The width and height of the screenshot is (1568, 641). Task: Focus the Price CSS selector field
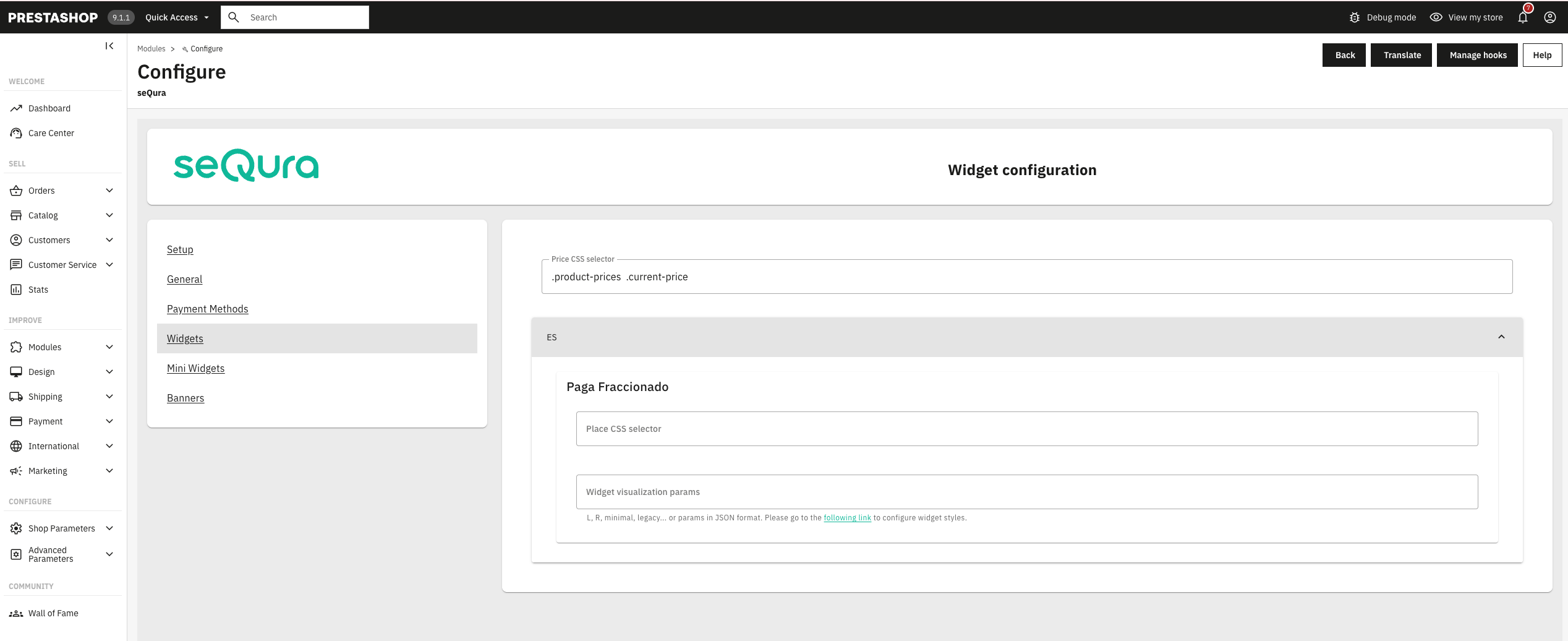click(x=1027, y=277)
